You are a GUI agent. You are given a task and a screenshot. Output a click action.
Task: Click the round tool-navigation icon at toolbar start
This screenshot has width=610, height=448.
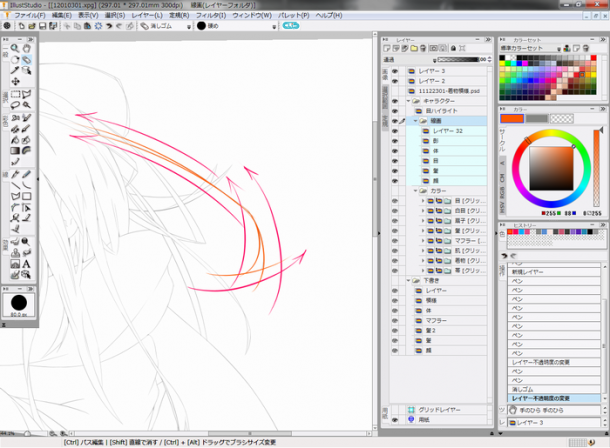pyautogui.click(x=7, y=26)
